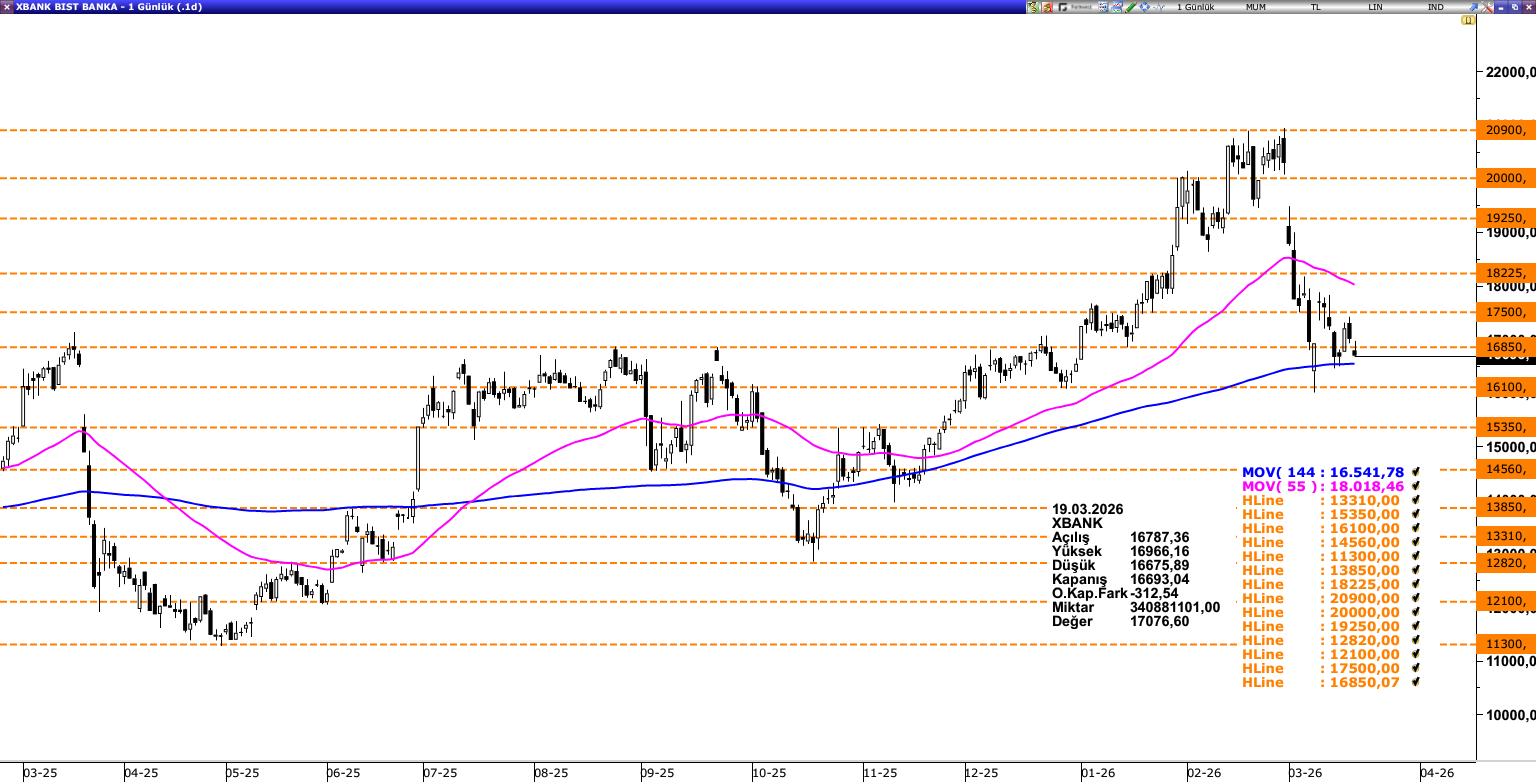Select the LIN scale option
The height and width of the screenshot is (782, 1536).
tap(1376, 7)
